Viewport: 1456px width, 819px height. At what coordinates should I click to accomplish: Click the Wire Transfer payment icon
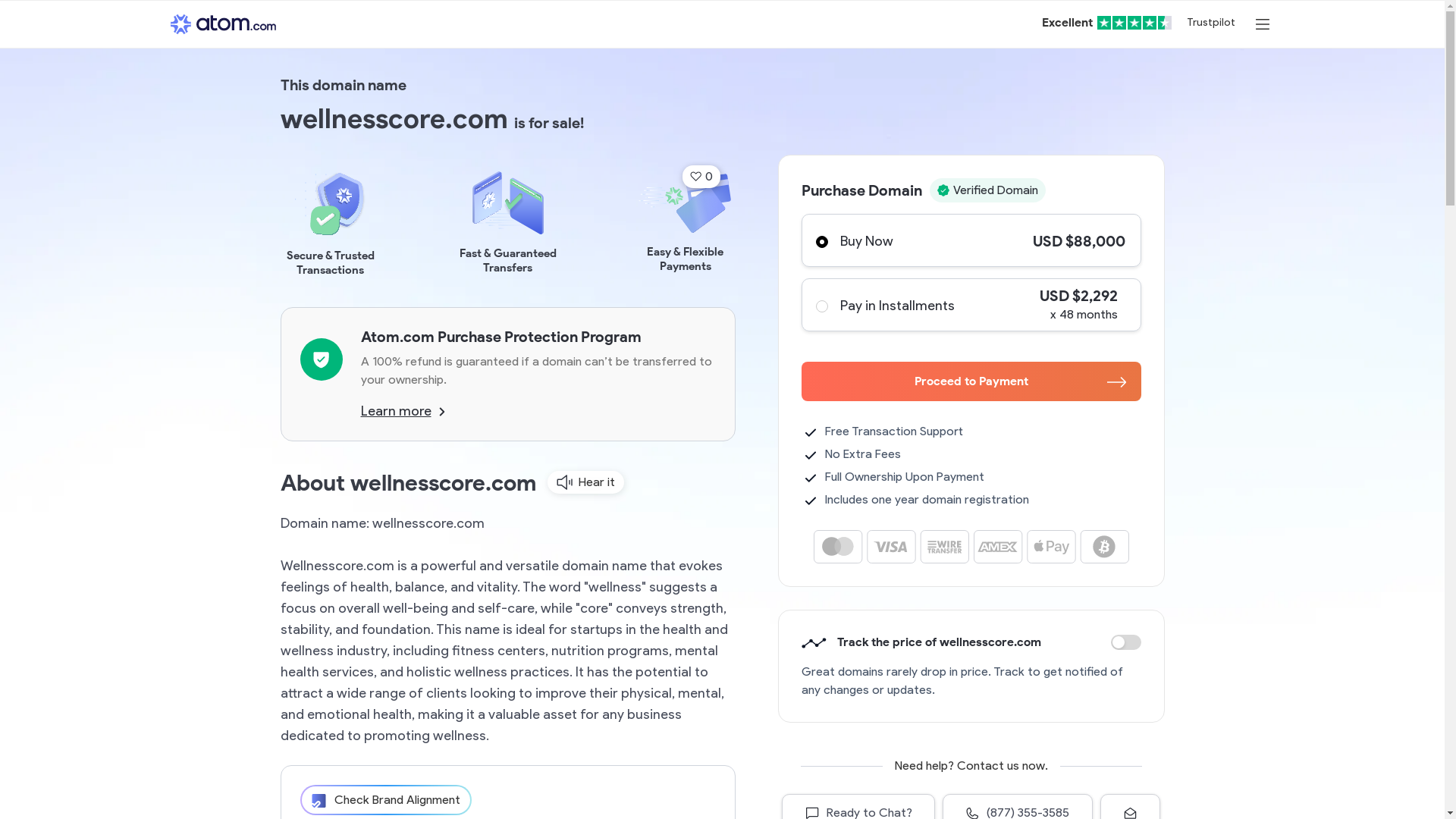944,547
